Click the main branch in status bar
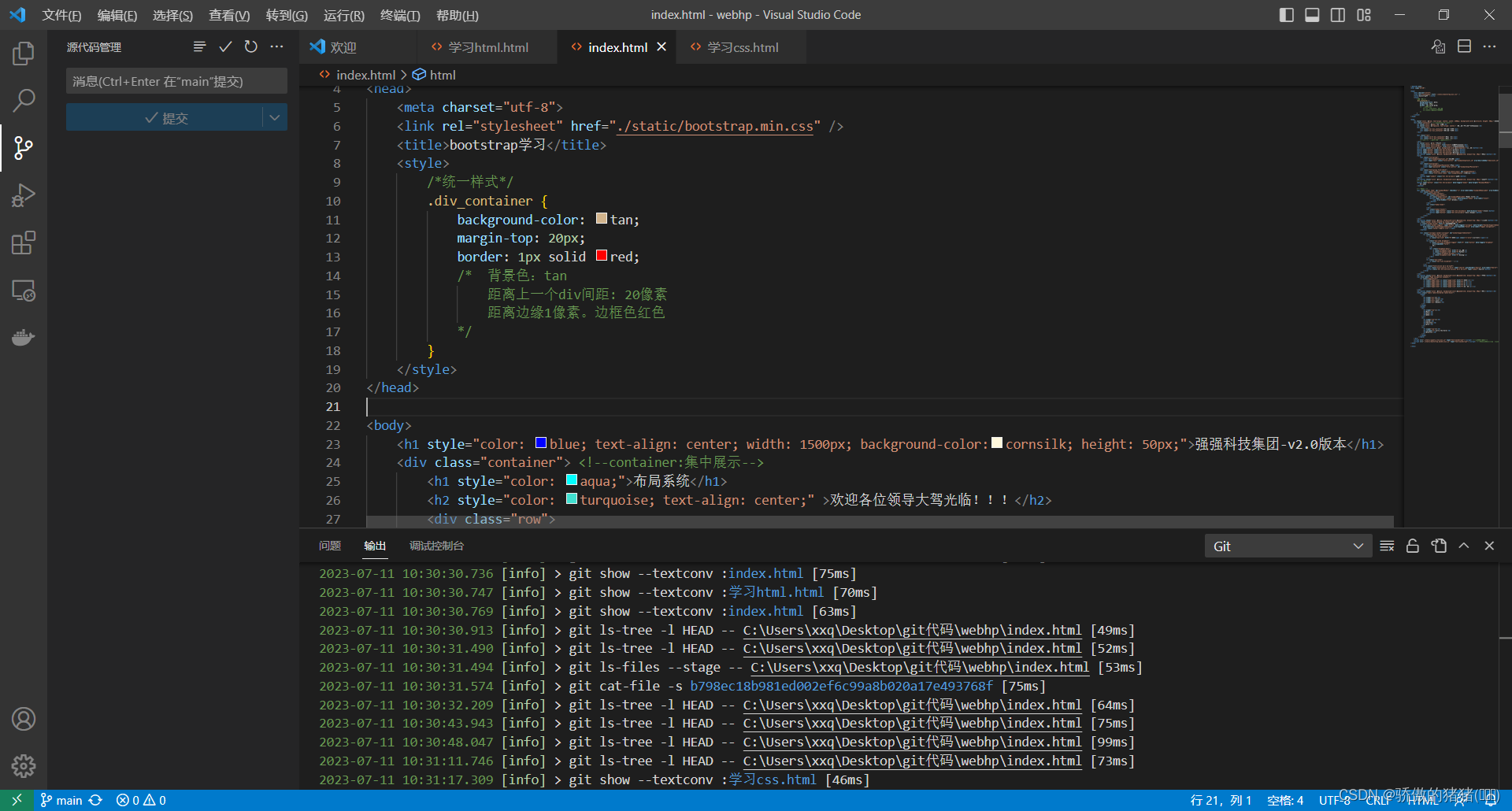Image resolution: width=1512 pixels, height=811 pixels. point(61,800)
